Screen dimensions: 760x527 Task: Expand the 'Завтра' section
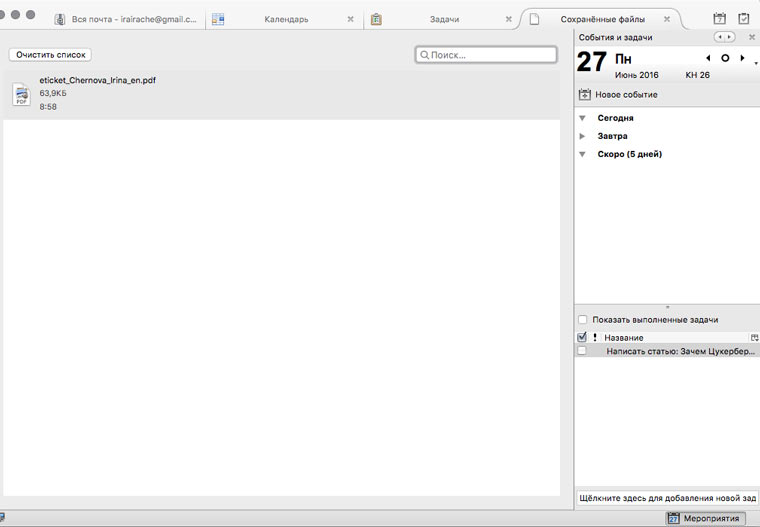(x=582, y=136)
